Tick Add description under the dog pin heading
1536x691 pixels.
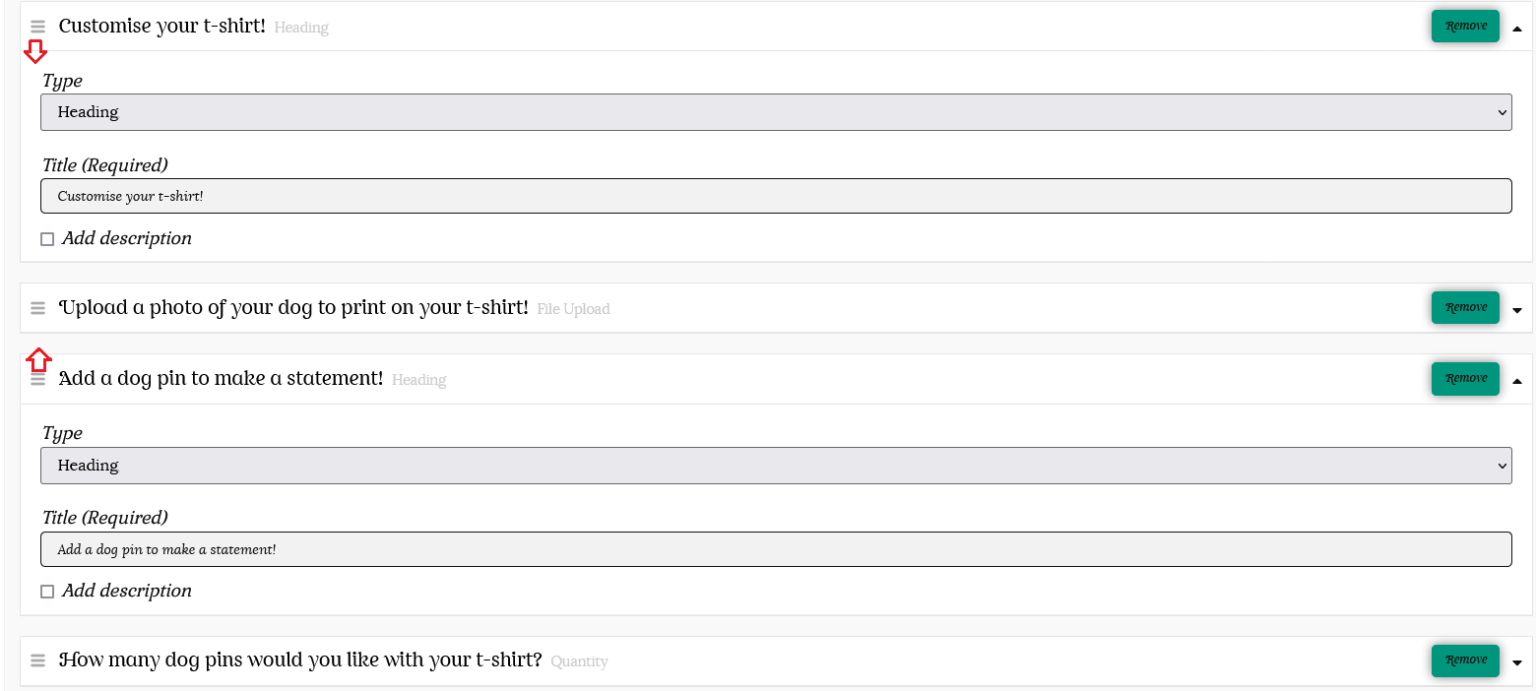(47, 592)
